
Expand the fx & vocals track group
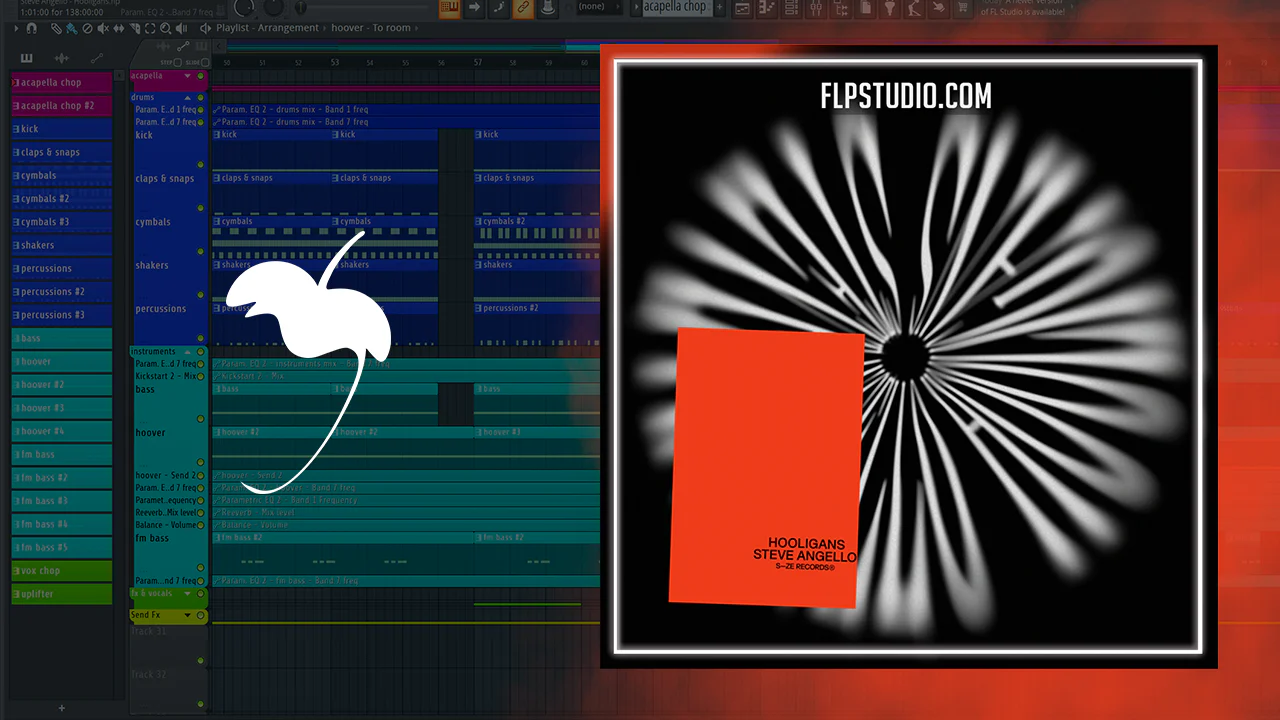187,594
